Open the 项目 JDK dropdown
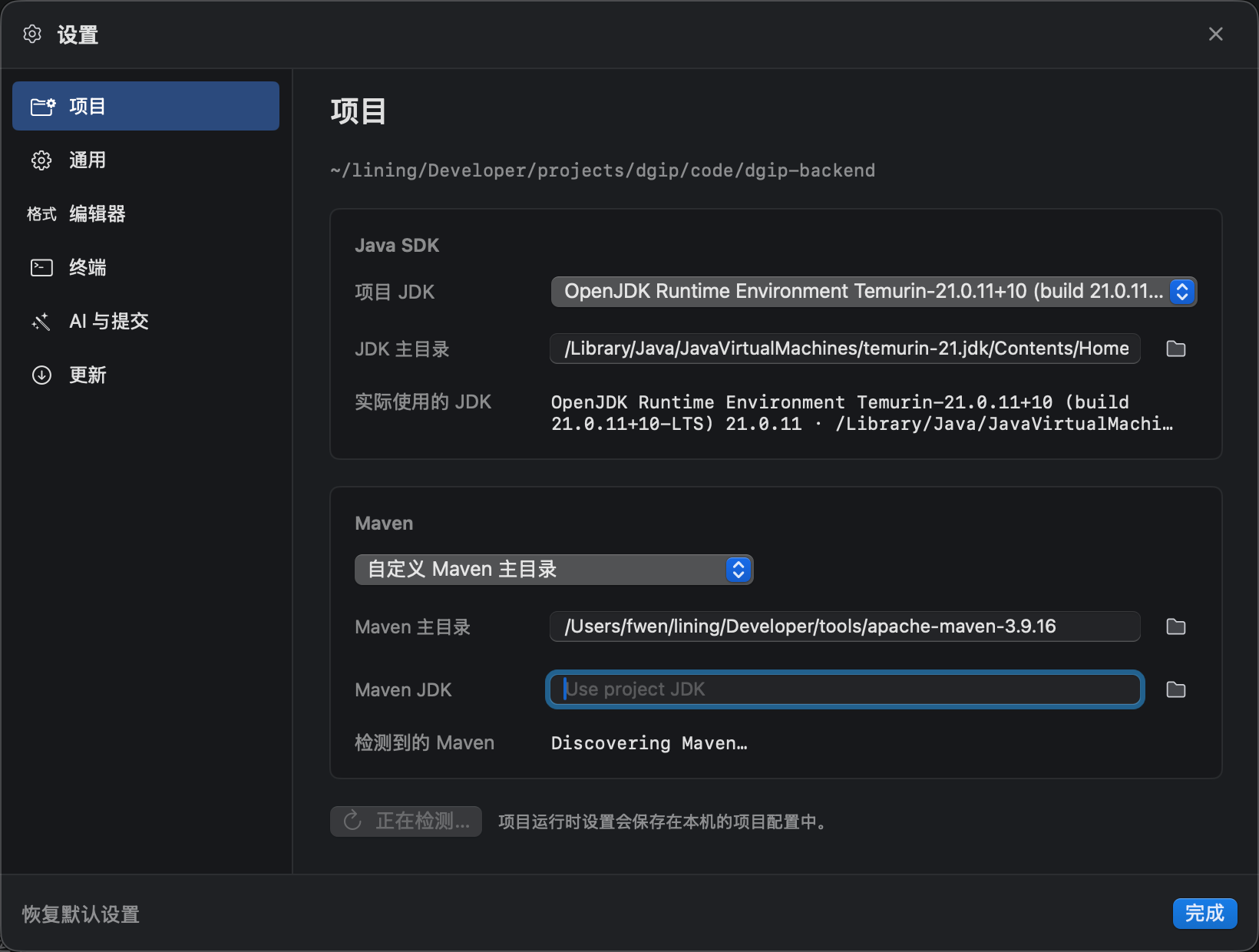The image size is (1259, 952). tap(874, 292)
